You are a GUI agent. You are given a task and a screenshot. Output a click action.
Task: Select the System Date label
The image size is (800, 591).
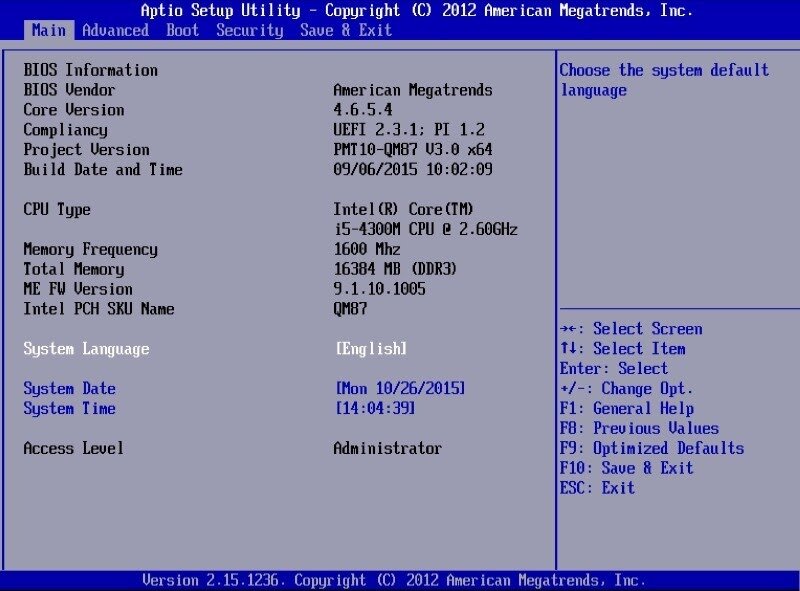pos(69,389)
